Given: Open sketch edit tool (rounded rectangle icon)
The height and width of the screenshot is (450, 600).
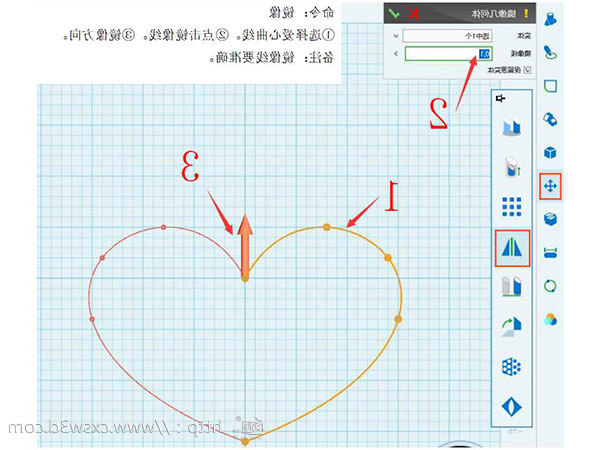Looking at the screenshot, I should [x=550, y=86].
